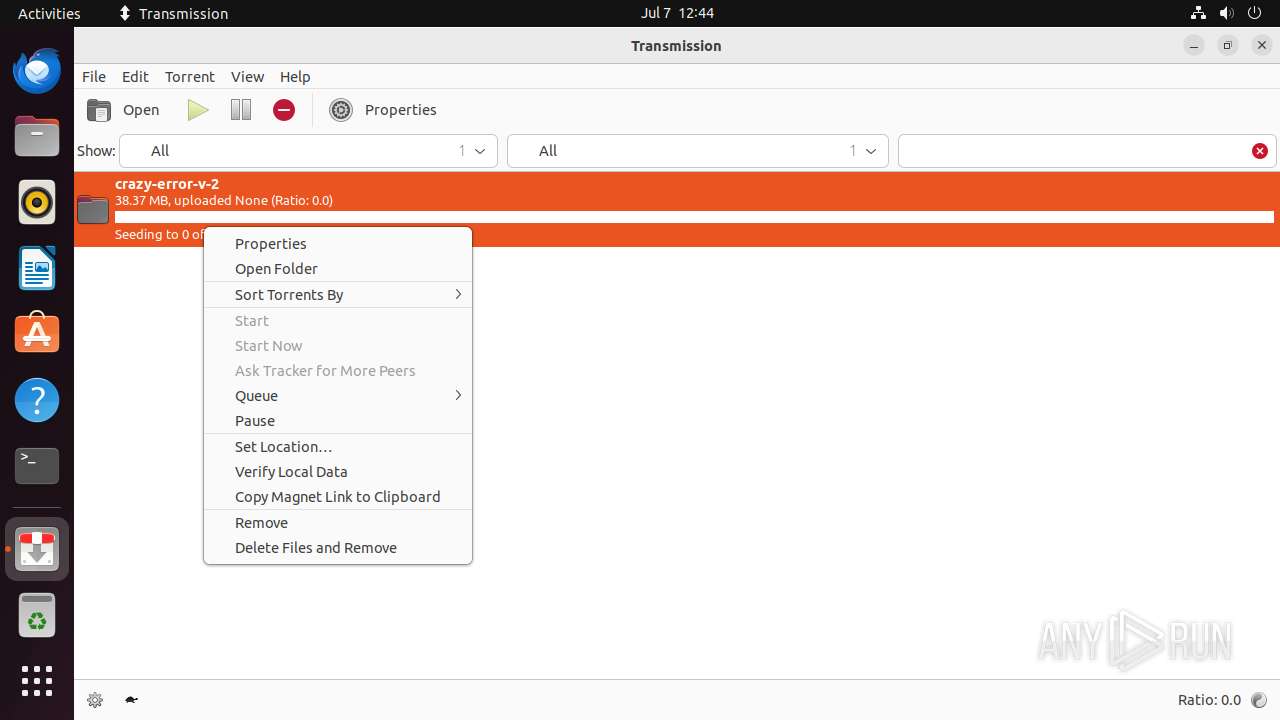Screen dimensions: 1280x720
Task: Click the network icon in the top bar
Action: tap(1198, 13)
